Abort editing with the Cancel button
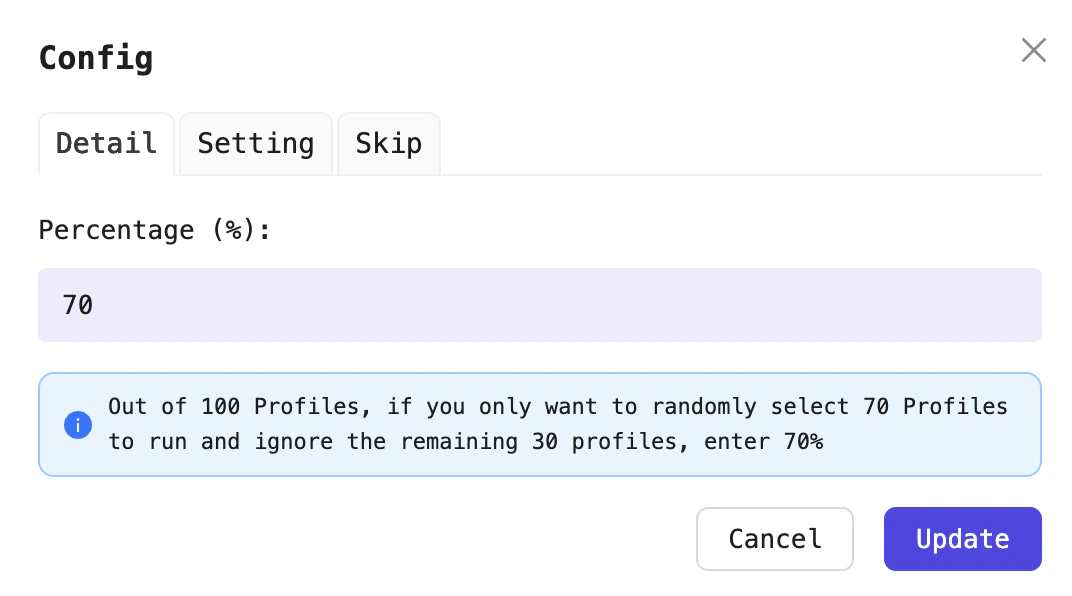The height and width of the screenshot is (596, 1072). click(x=774, y=539)
